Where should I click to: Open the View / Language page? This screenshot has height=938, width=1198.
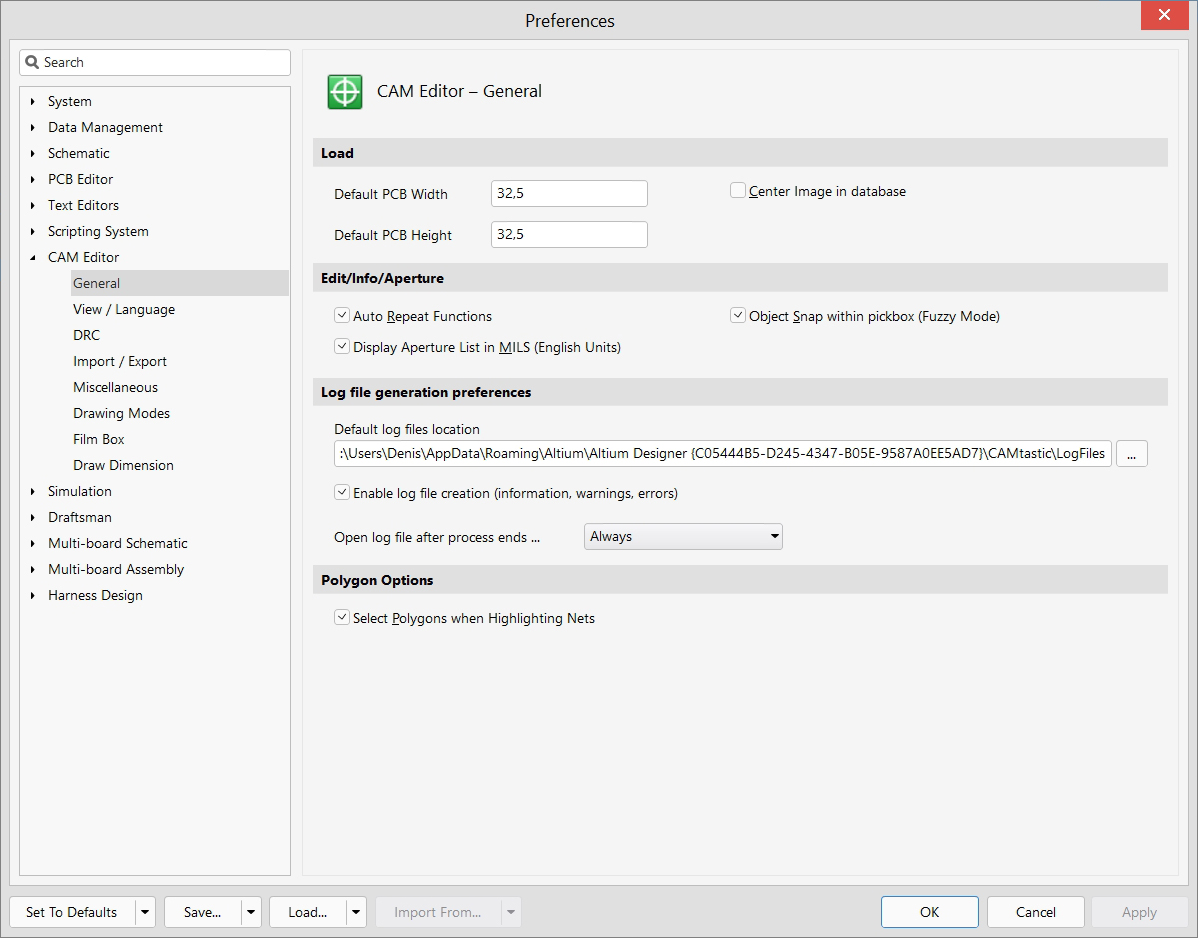click(124, 309)
